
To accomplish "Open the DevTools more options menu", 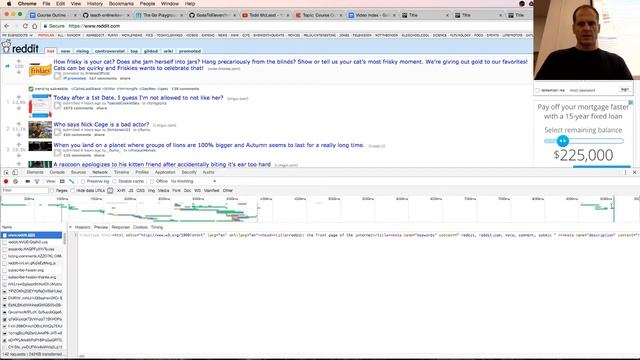I will [625, 172].
